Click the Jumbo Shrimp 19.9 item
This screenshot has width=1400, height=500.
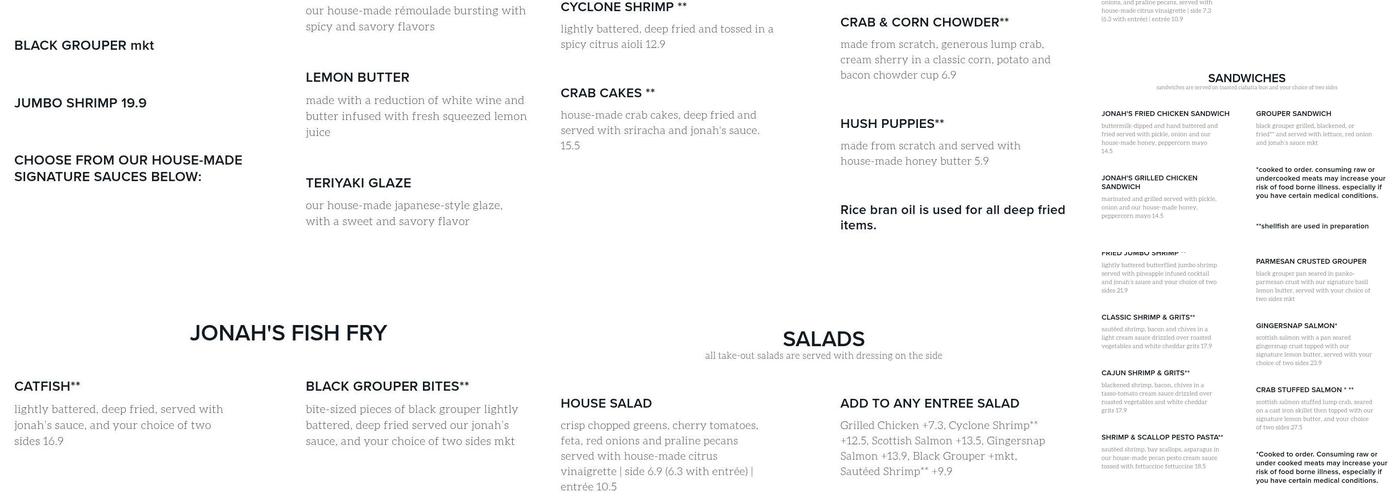pos(80,104)
